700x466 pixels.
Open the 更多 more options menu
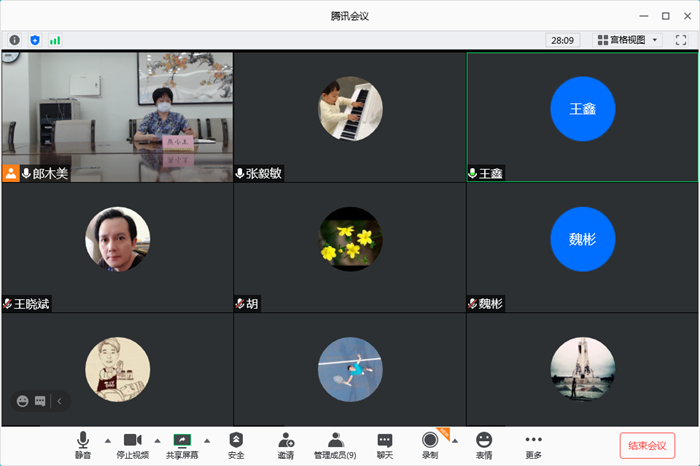pos(533,444)
